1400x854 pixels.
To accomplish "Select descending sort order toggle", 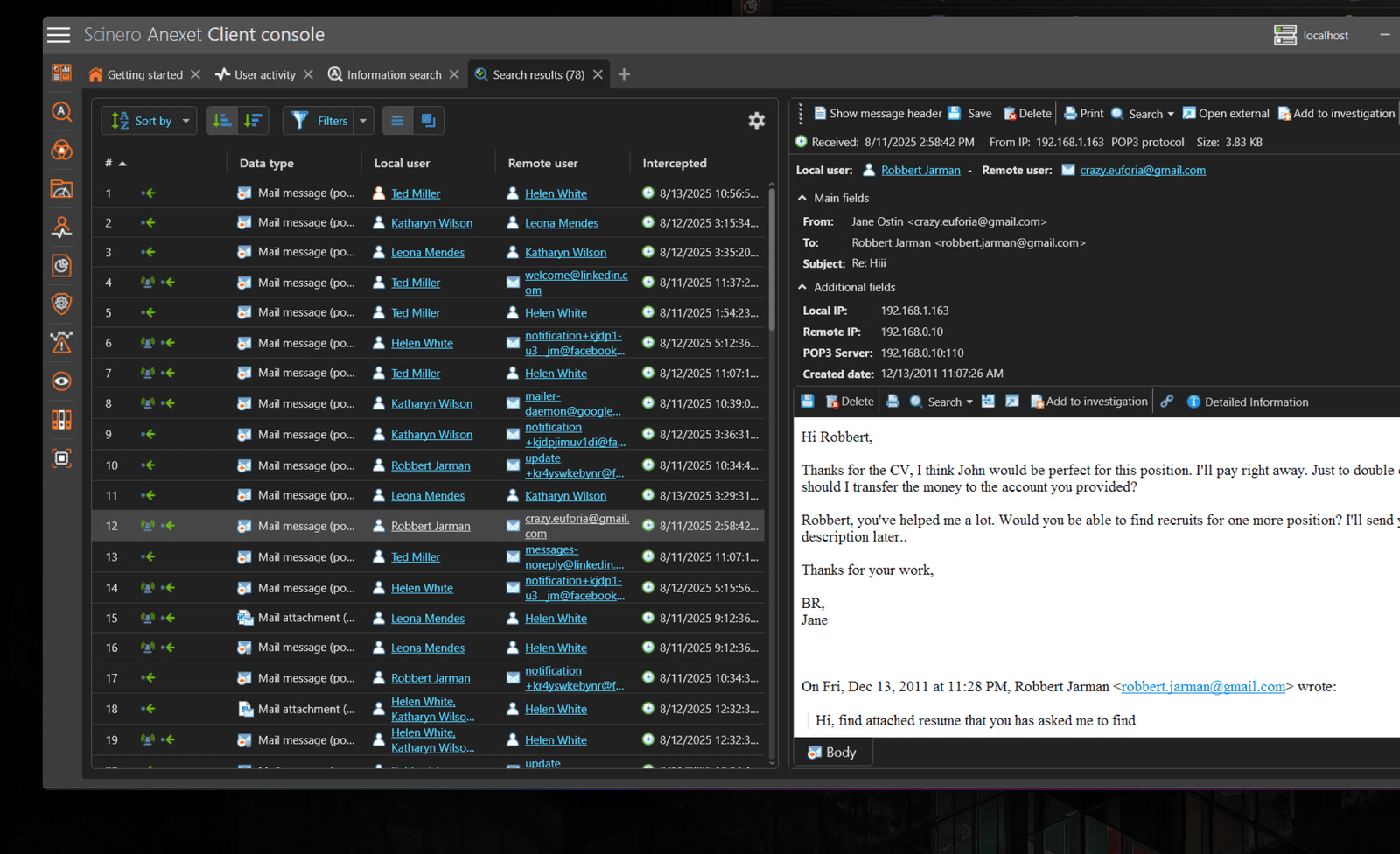I will click(253, 121).
